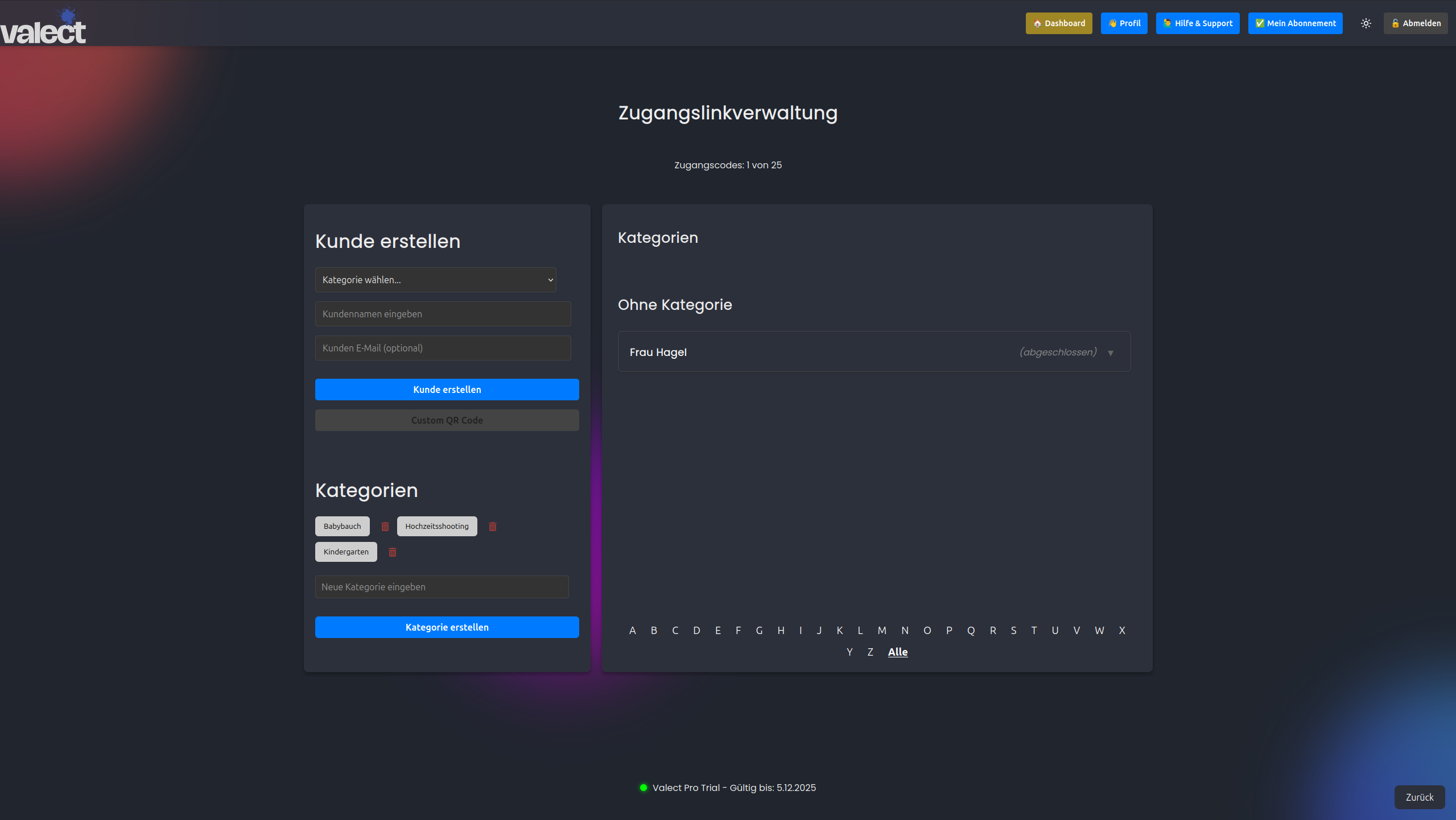1456x820 pixels.
Task: Open Mein Abonnement
Action: click(1294, 23)
